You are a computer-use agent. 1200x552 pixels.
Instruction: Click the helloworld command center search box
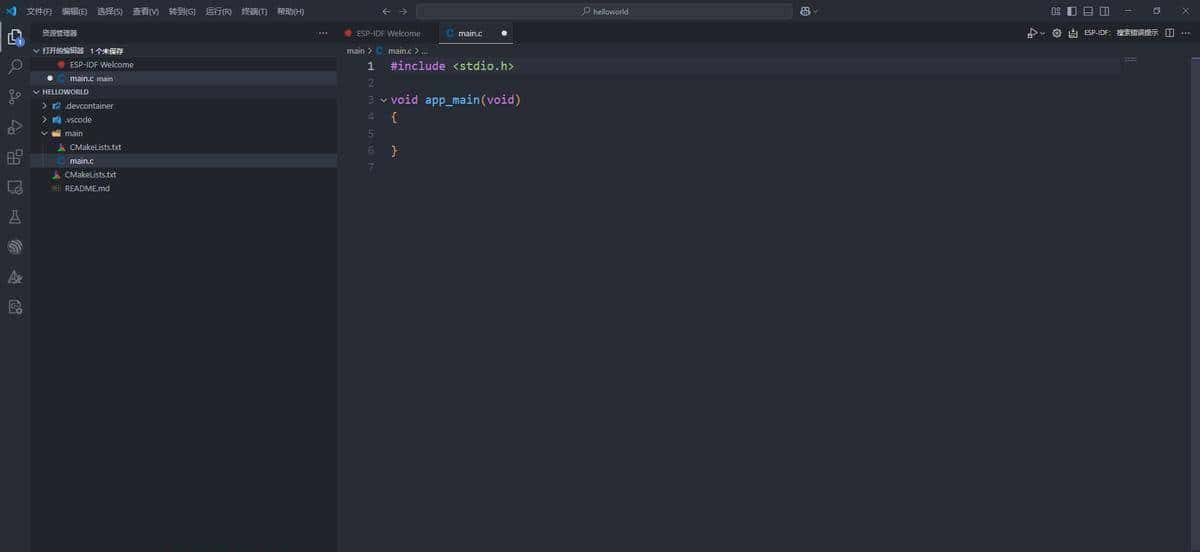tap(604, 11)
